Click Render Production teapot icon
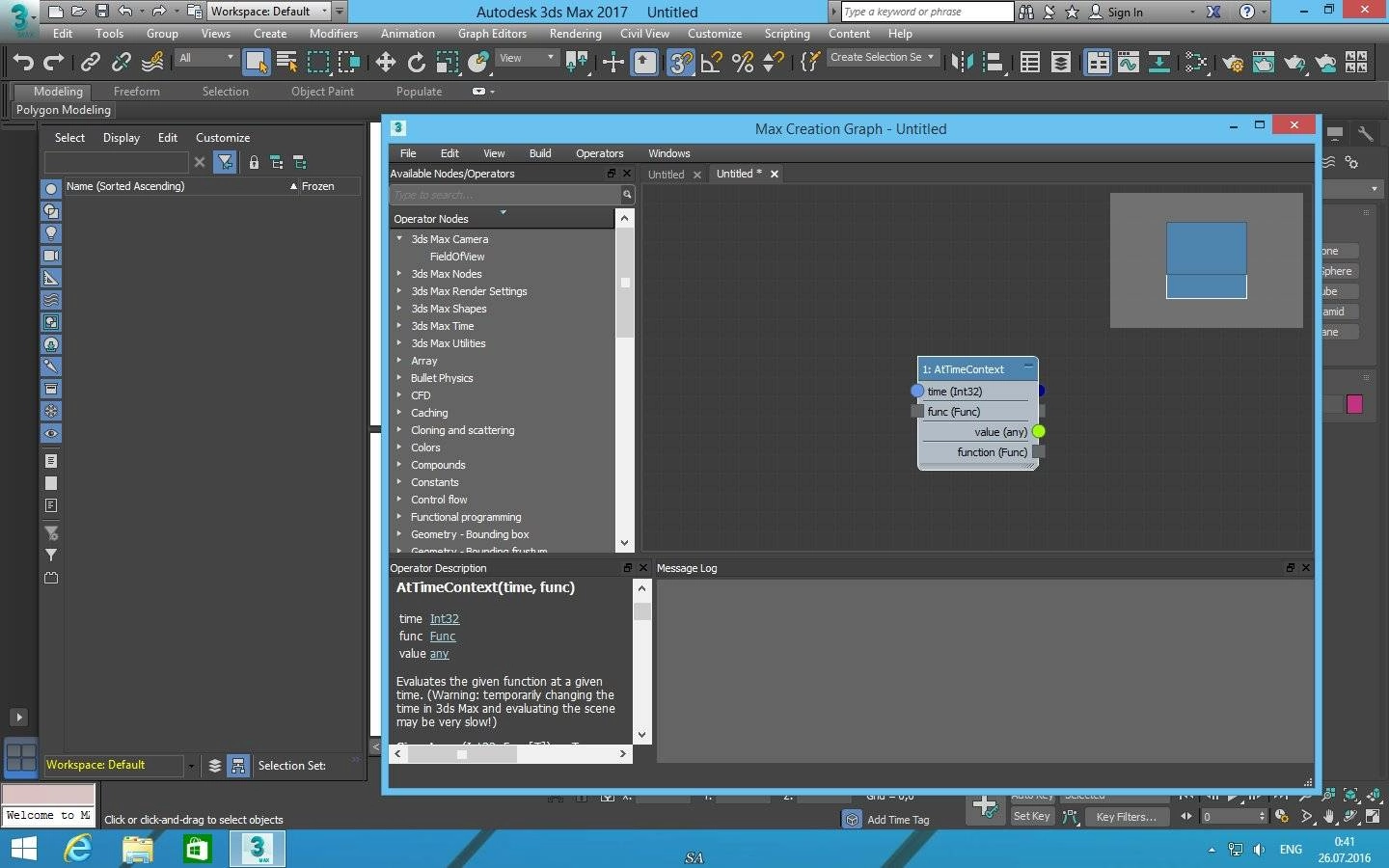This screenshot has width=1389, height=868. coord(1294,63)
